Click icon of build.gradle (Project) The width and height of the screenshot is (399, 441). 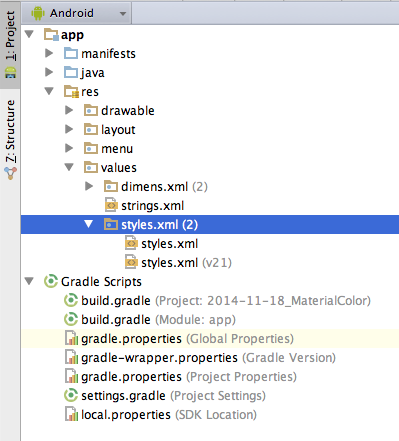(x=71, y=301)
